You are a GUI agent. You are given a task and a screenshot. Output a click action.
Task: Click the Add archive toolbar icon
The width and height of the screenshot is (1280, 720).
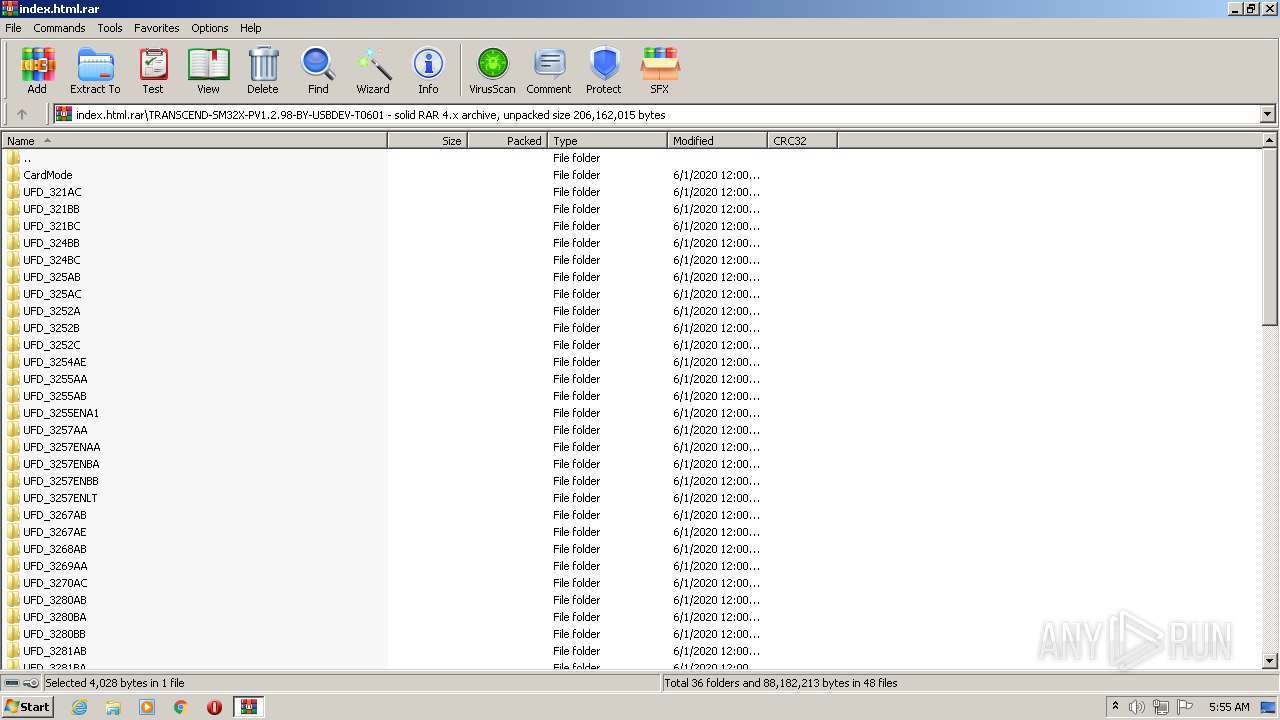[37, 71]
